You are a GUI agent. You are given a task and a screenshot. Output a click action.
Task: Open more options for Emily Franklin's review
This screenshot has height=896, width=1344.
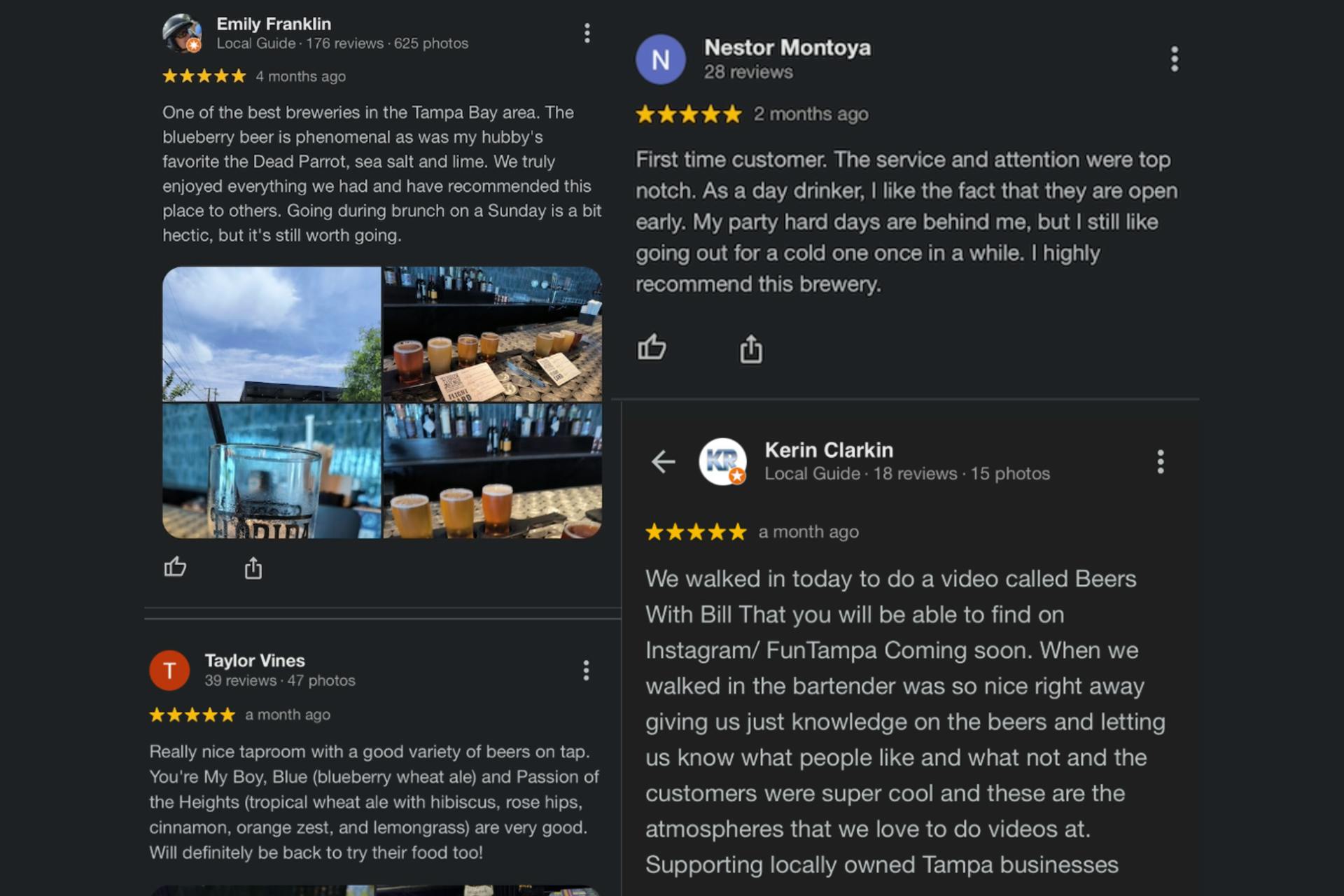[587, 33]
